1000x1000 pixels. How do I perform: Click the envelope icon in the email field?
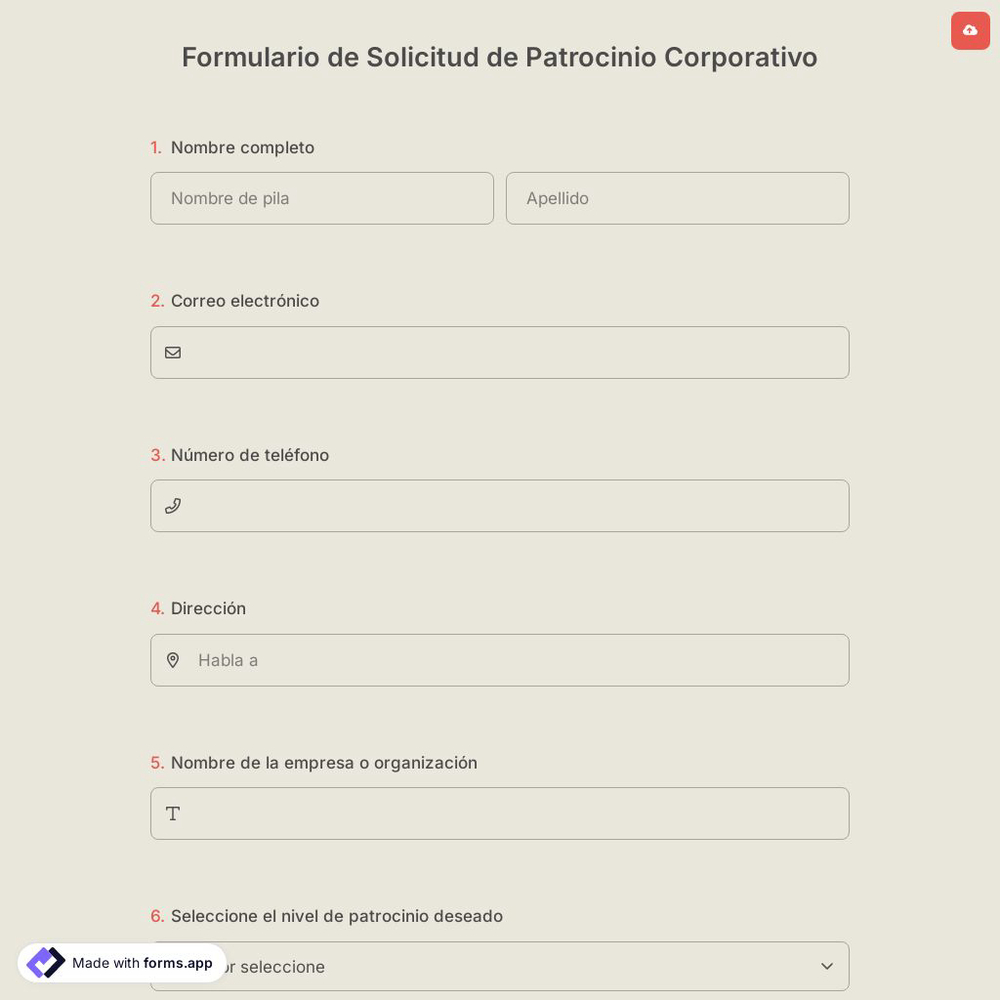click(x=173, y=352)
